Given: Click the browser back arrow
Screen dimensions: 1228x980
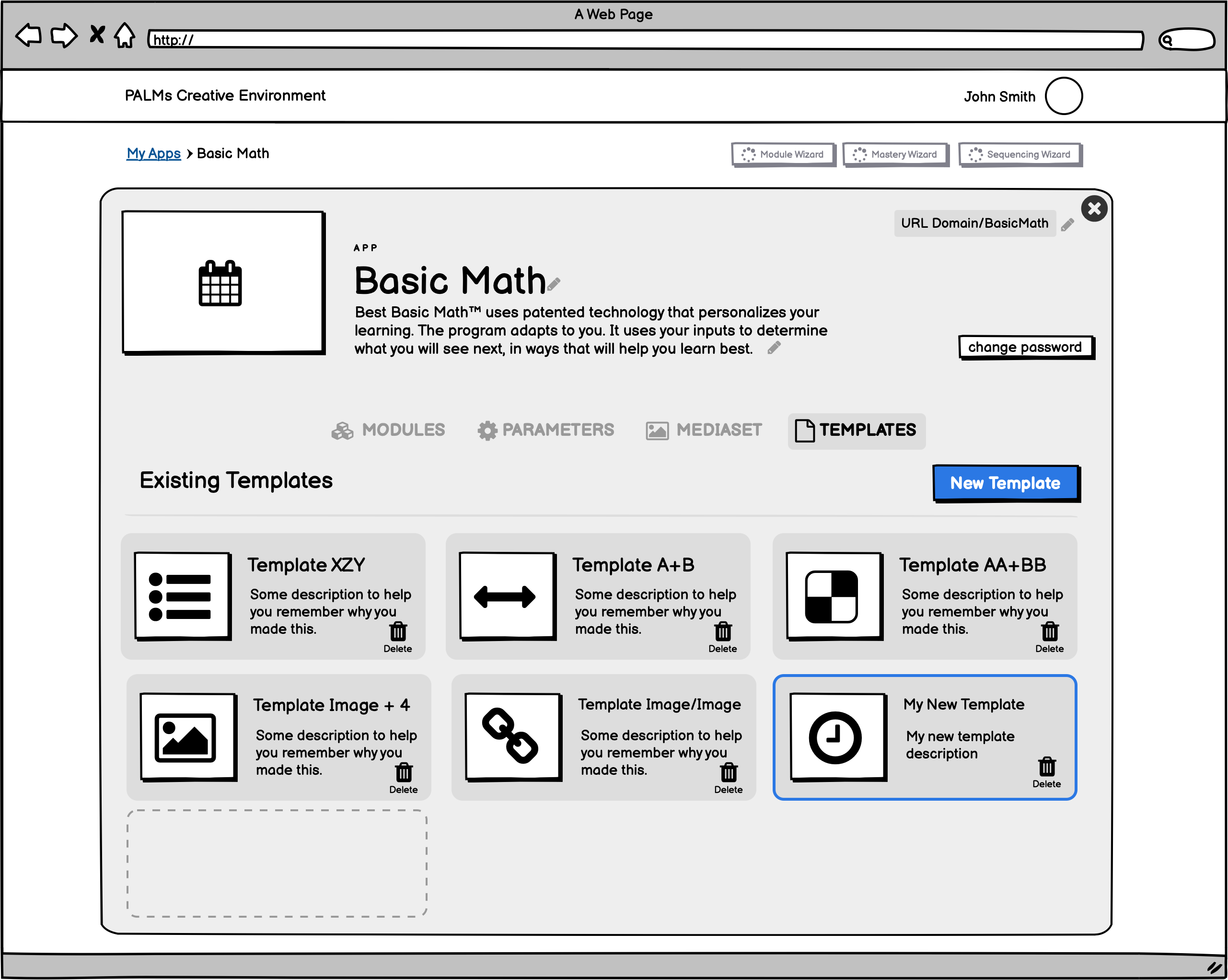Looking at the screenshot, I should (28, 35).
